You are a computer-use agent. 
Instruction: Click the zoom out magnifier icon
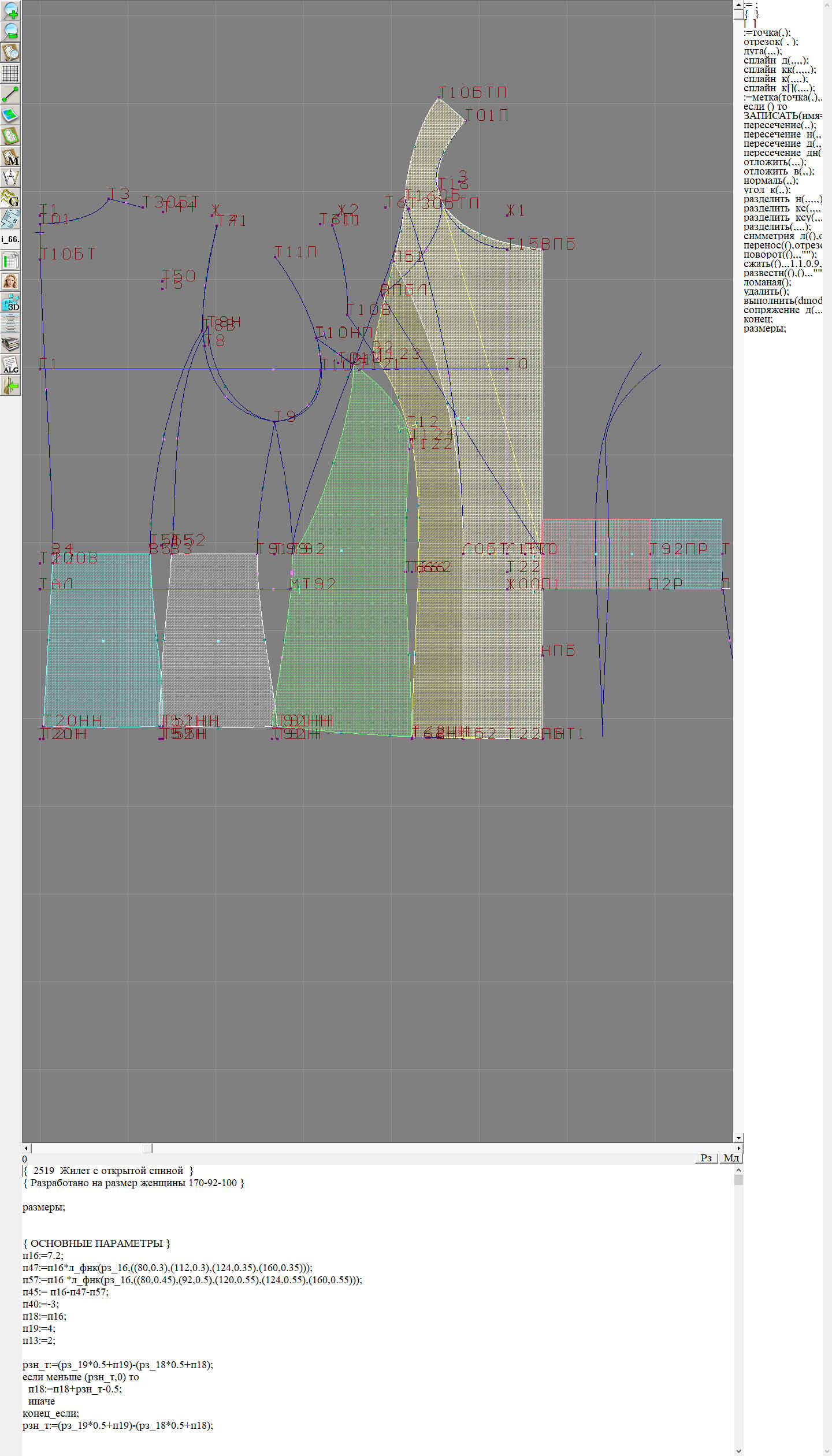tap(10, 31)
